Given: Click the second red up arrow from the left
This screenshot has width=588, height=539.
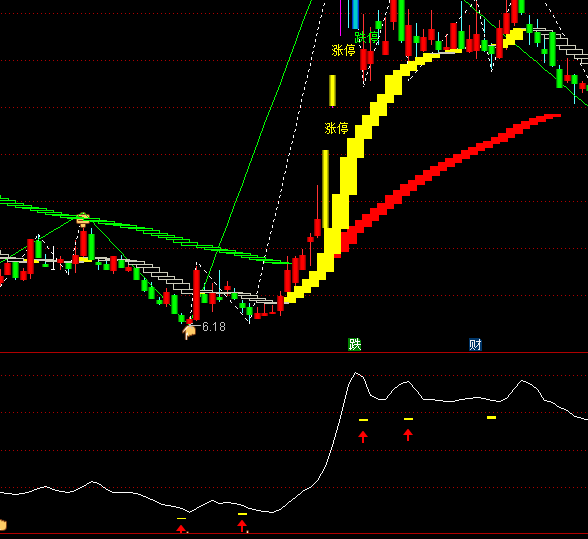Looking at the screenshot, I should click(x=242, y=526).
